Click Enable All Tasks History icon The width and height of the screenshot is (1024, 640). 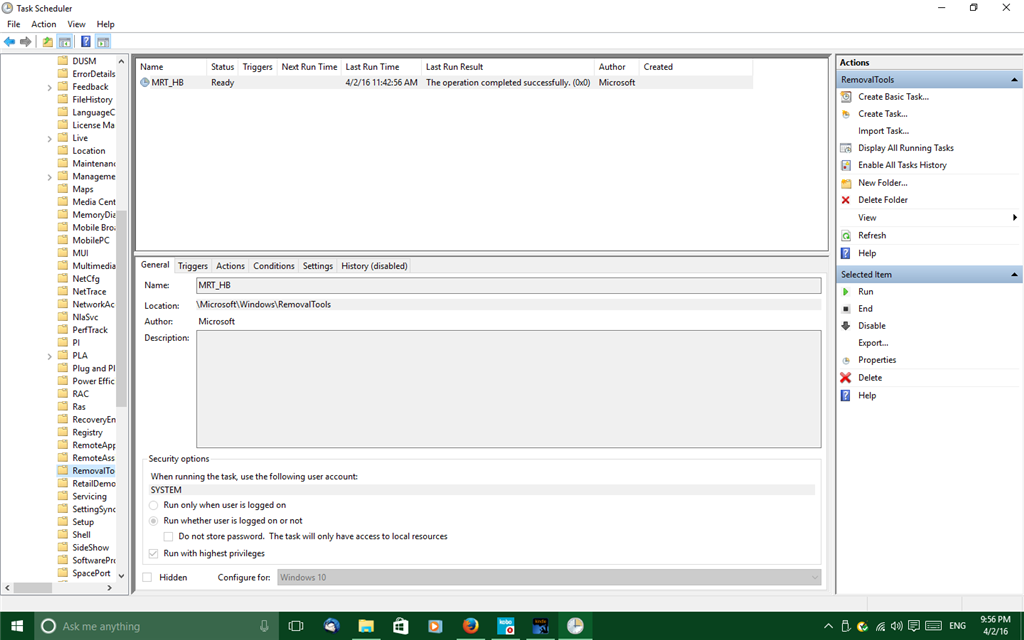846,165
